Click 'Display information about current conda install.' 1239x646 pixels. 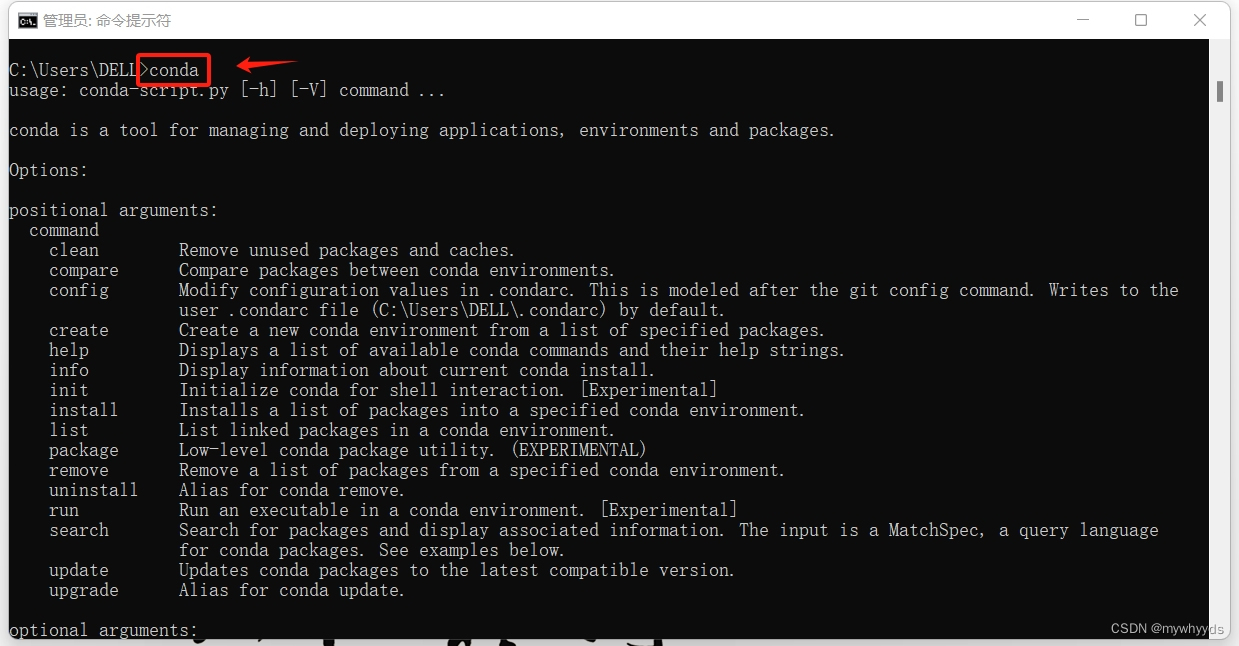click(x=417, y=370)
